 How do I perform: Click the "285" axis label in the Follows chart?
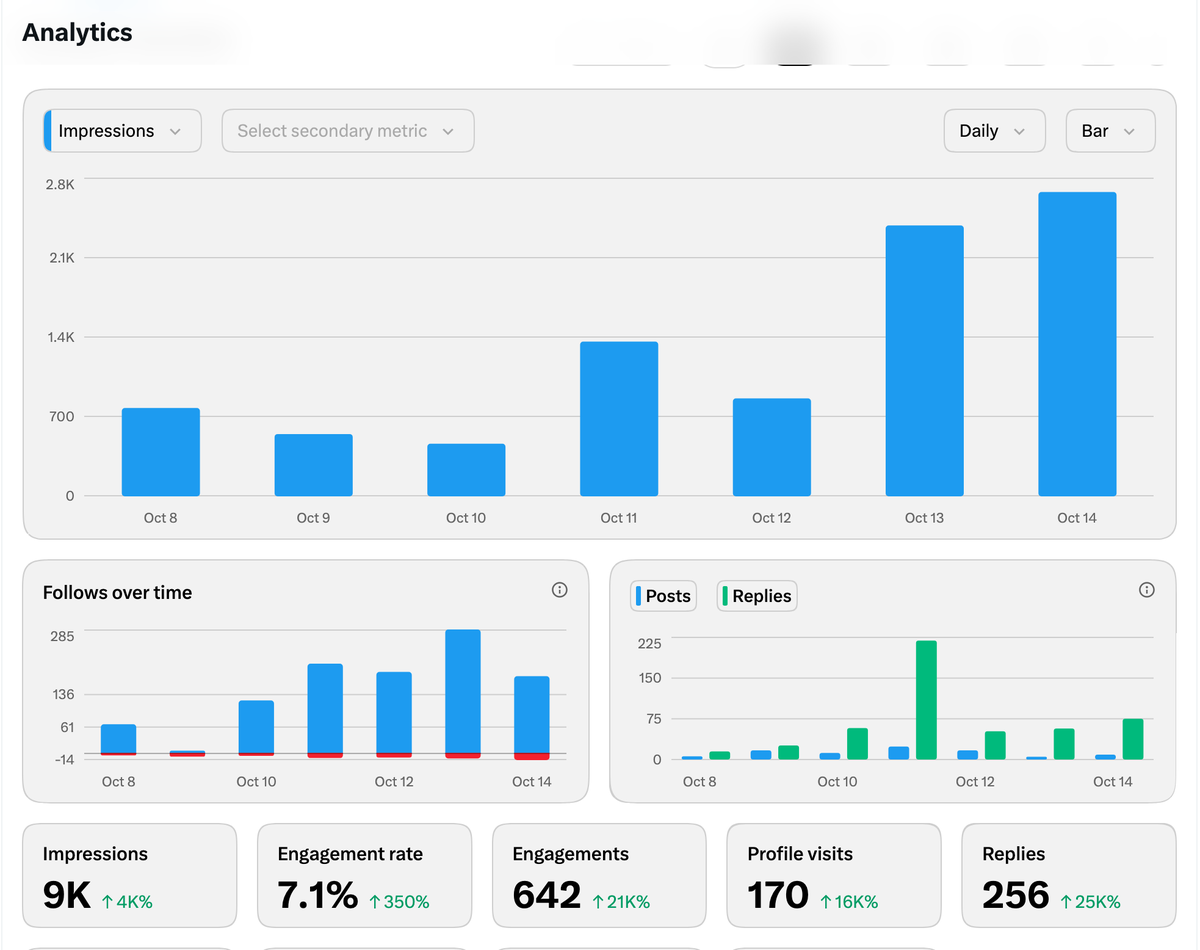pyautogui.click(x=62, y=636)
